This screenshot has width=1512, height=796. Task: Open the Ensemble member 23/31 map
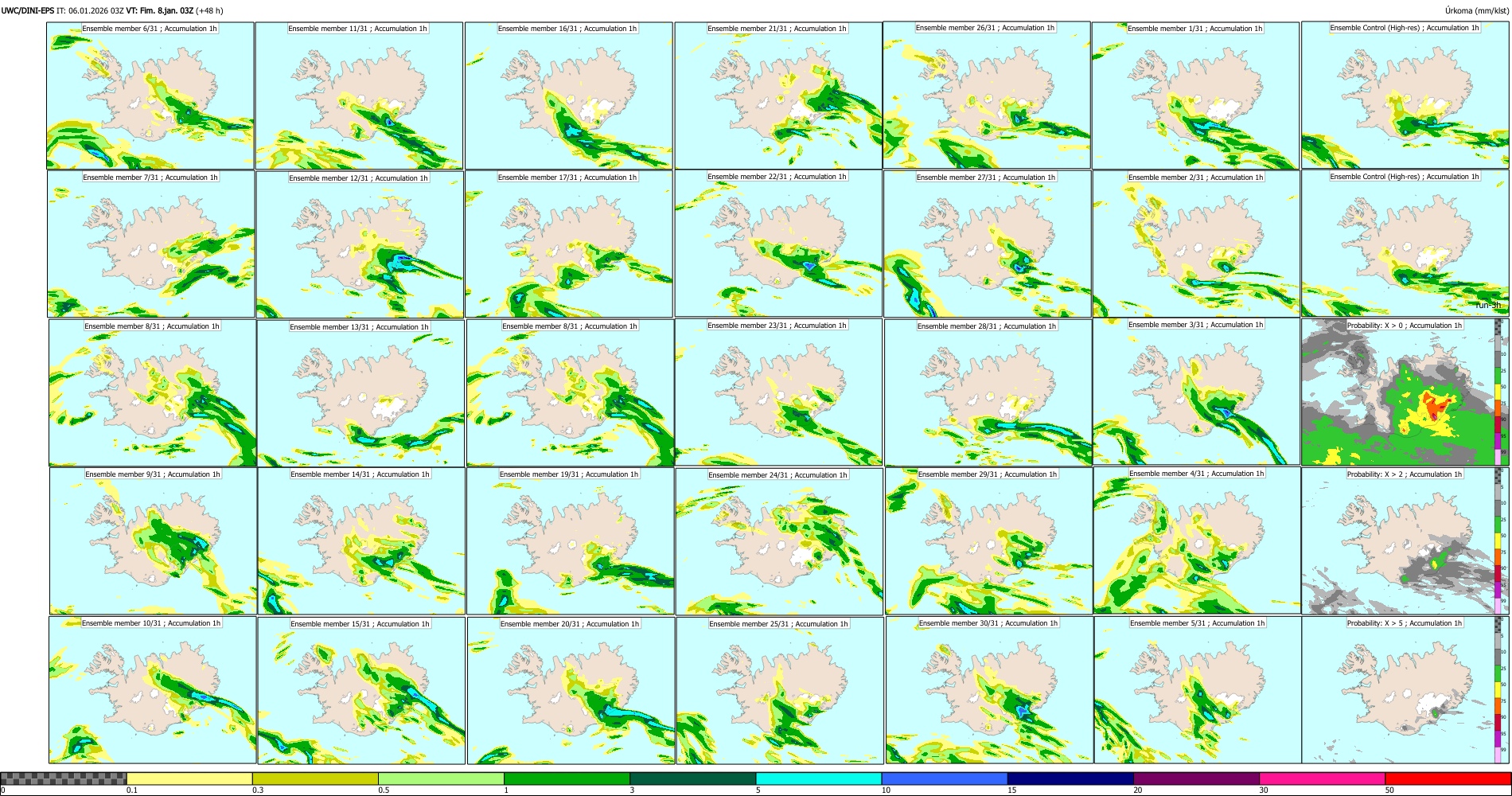click(778, 392)
